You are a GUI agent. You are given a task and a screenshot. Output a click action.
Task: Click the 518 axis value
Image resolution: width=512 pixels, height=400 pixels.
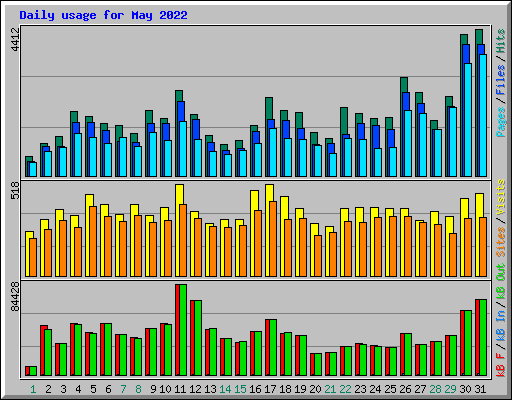[15, 191]
